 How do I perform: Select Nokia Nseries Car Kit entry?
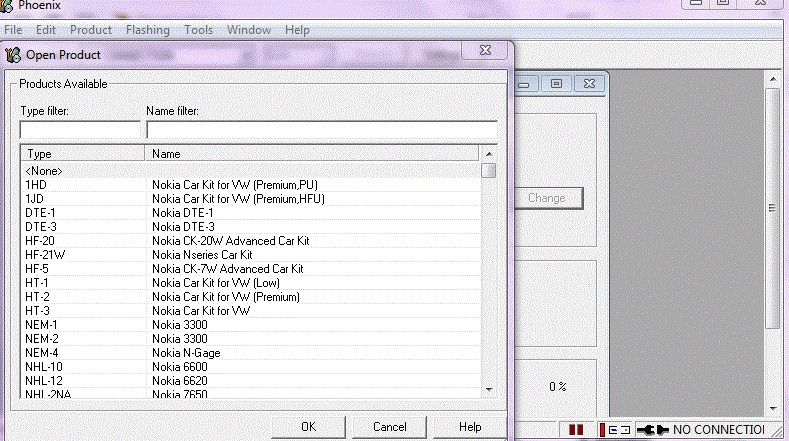pyautogui.click(x=202, y=255)
